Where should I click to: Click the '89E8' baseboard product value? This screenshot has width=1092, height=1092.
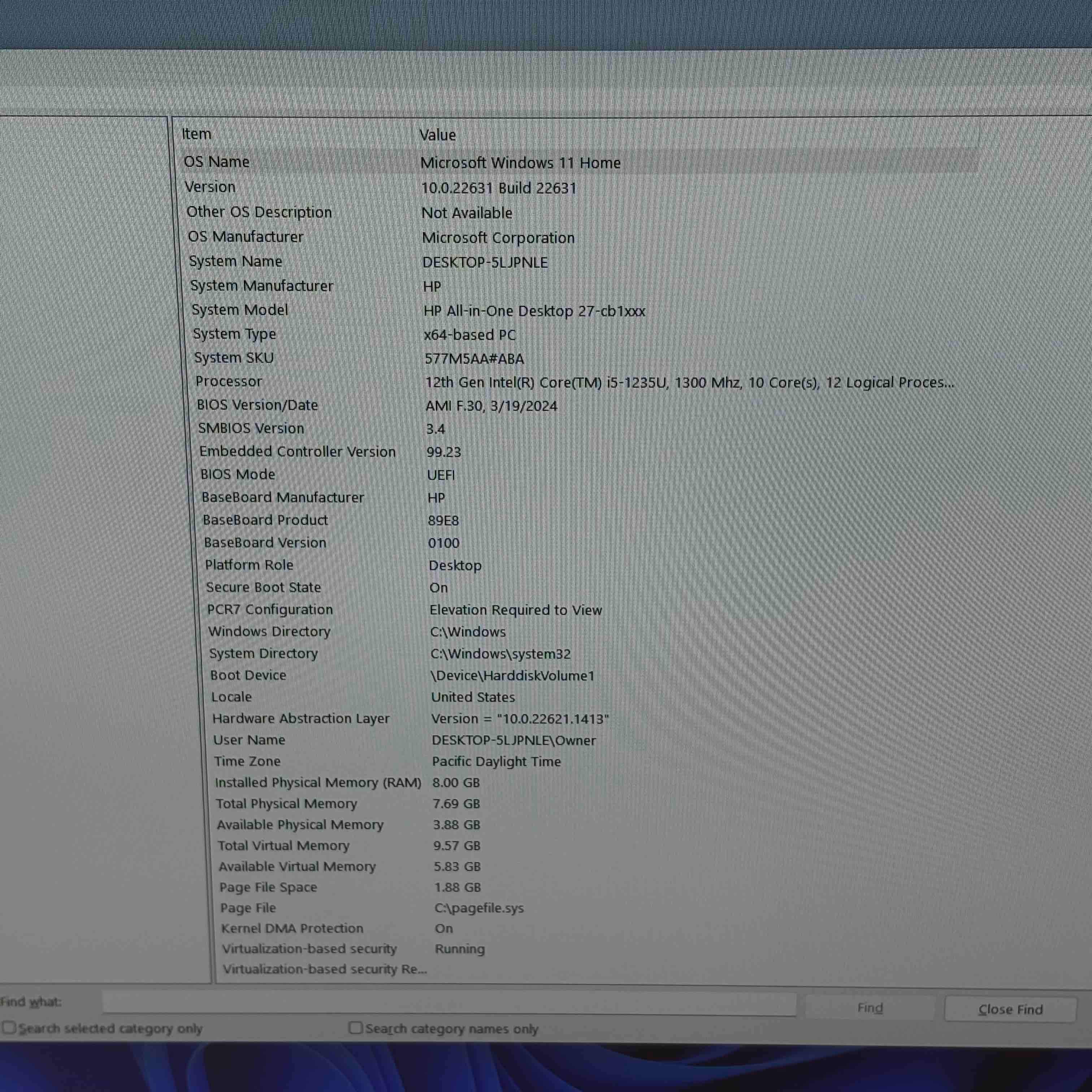pos(443,521)
